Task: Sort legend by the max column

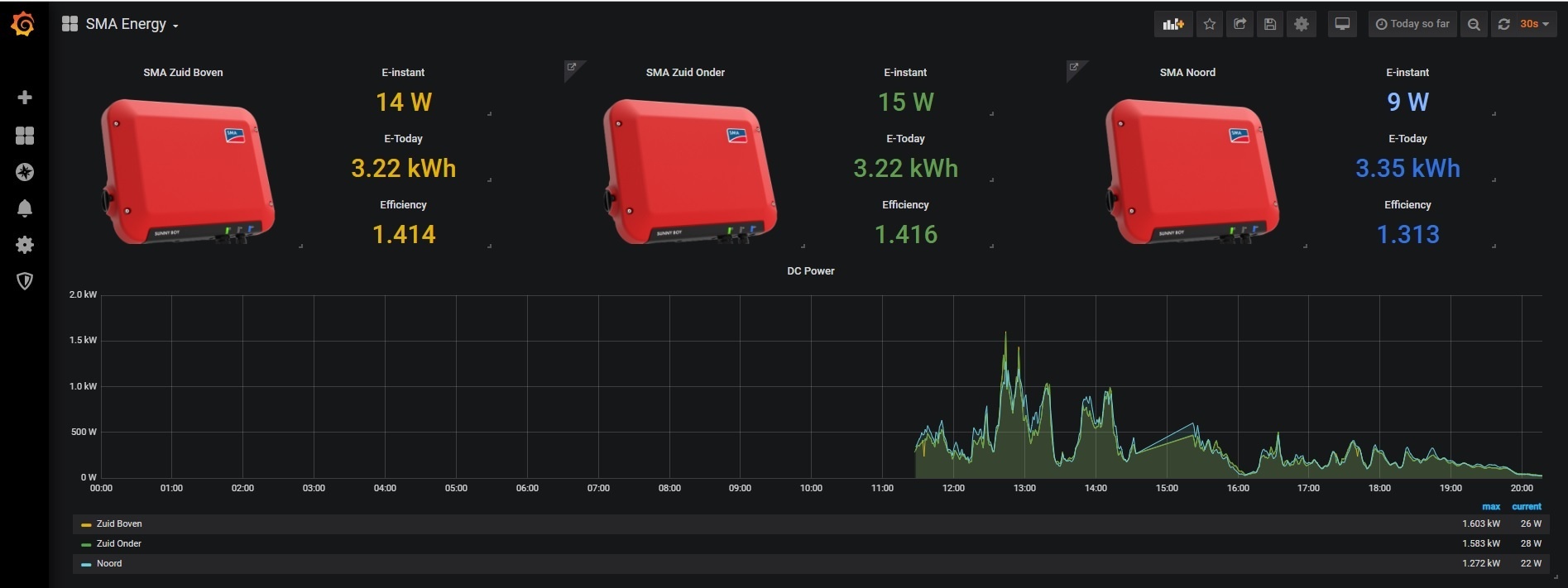Action: click(x=1491, y=507)
